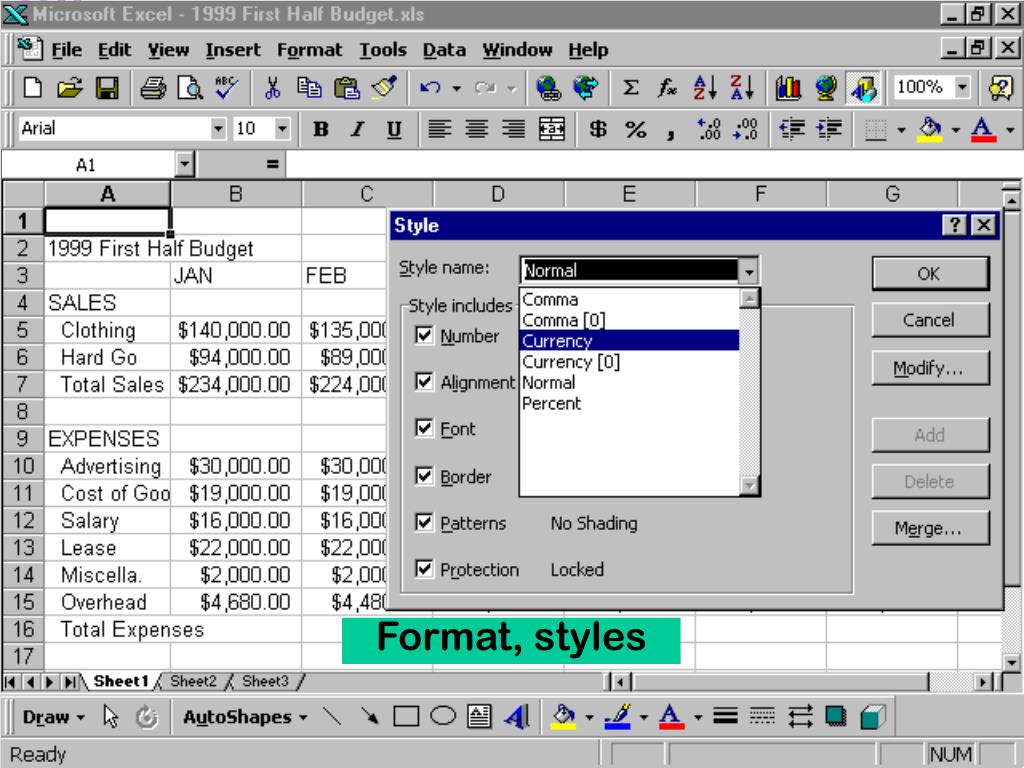Open the Style name dropdown arrow
The image size is (1024, 768).
tap(749, 270)
